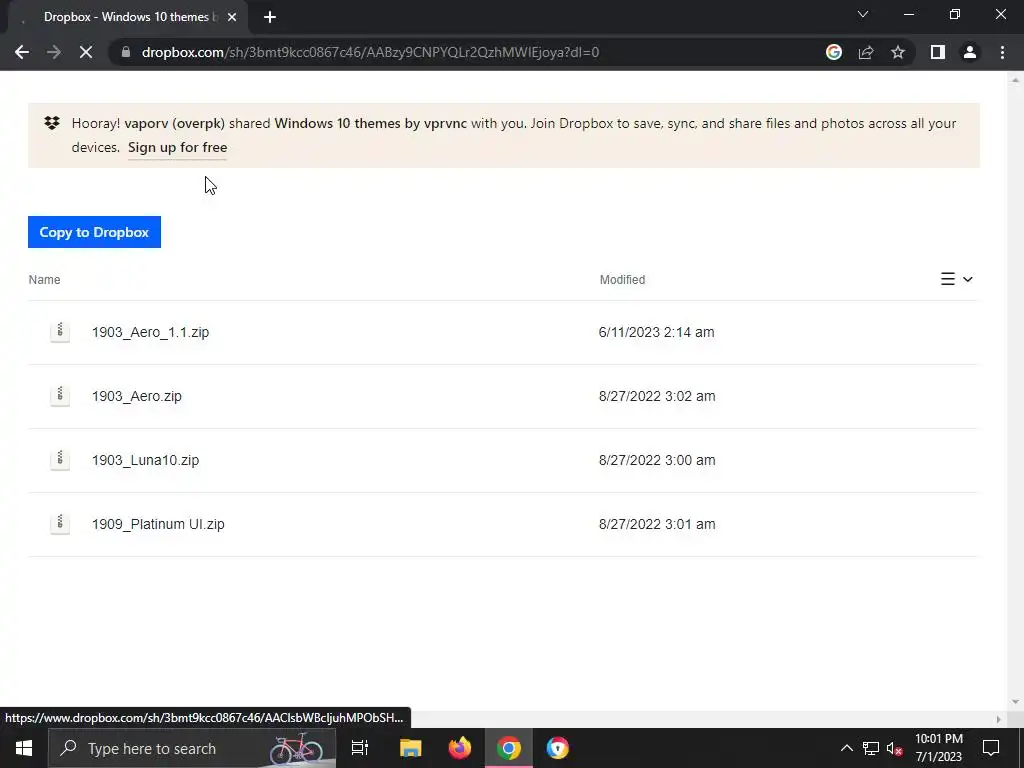Viewport: 1024px width, 768px height.
Task: Open file 1903_Luna10.zip
Action: tap(145, 460)
